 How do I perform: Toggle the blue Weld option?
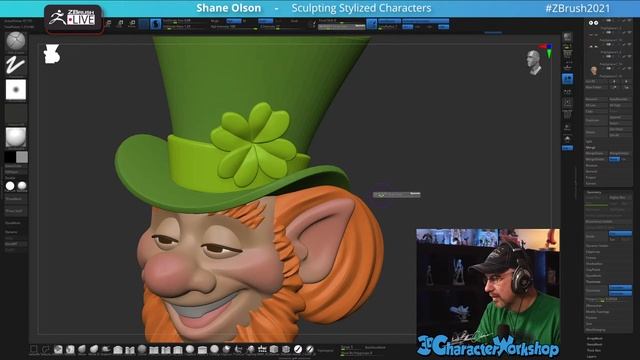[x=614, y=159]
